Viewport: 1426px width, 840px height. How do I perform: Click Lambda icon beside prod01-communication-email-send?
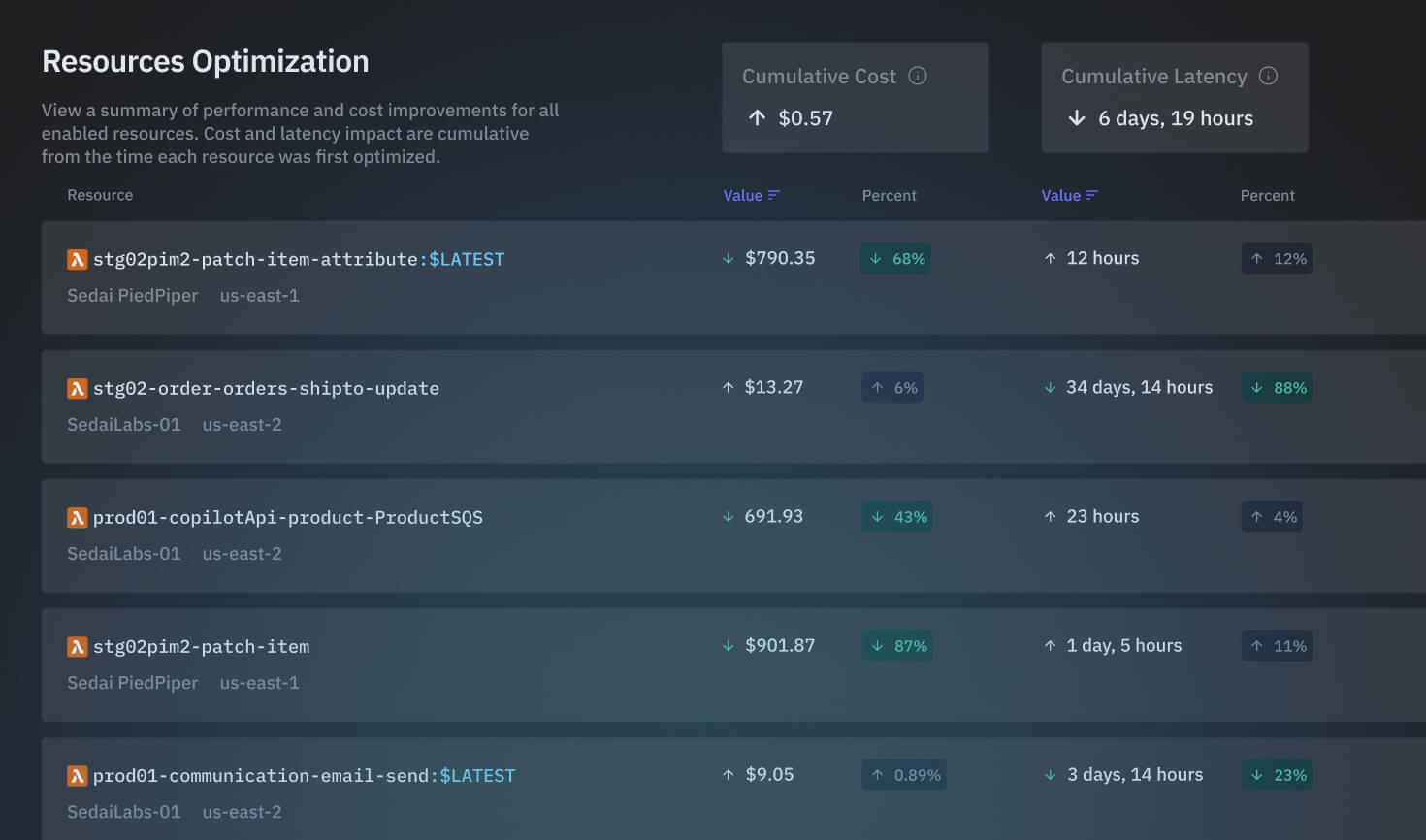(x=78, y=775)
